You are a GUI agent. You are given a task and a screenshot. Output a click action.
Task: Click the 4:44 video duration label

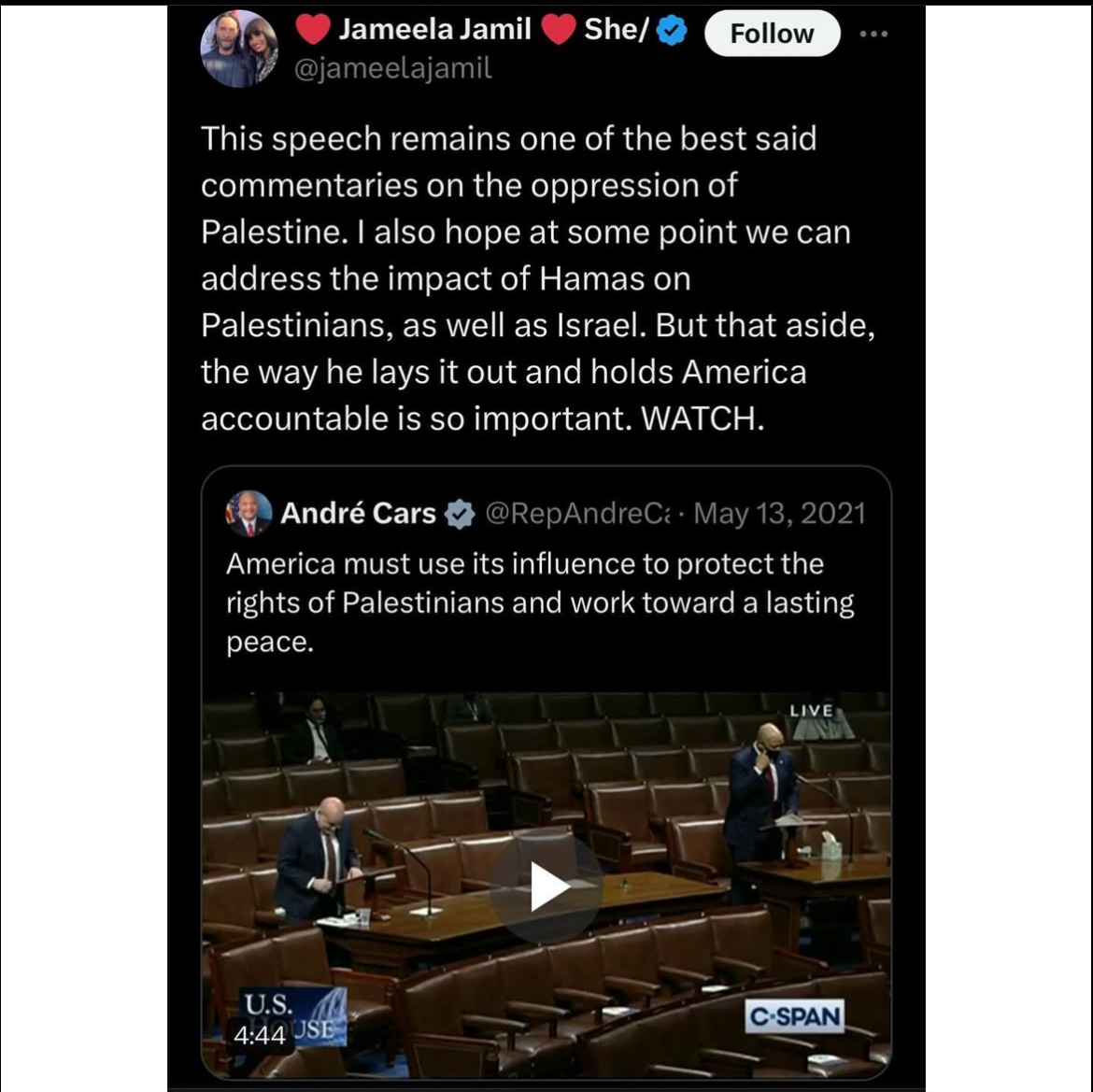click(x=260, y=1036)
